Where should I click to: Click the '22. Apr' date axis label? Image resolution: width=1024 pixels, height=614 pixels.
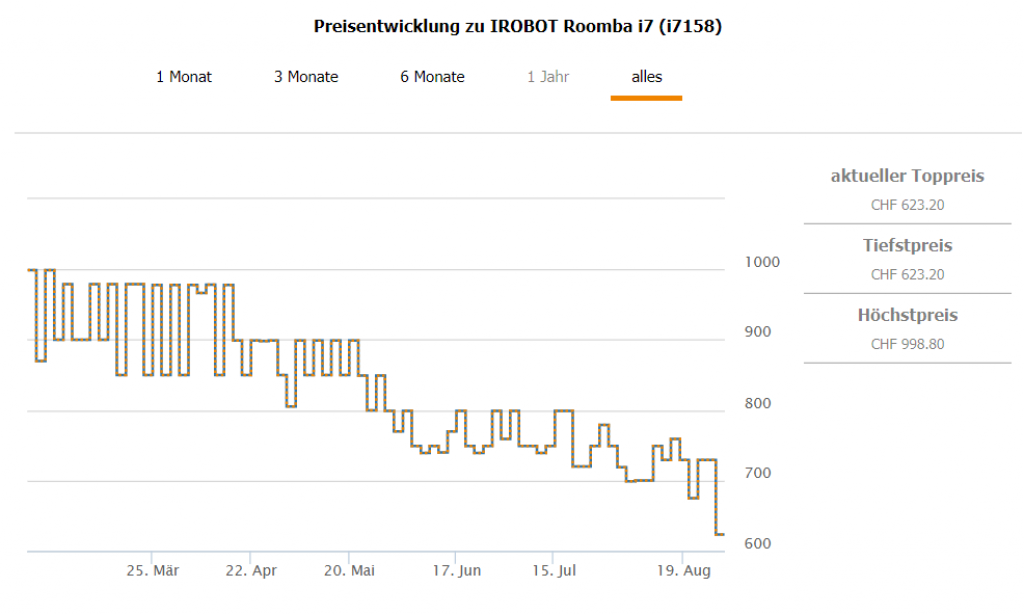point(251,571)
